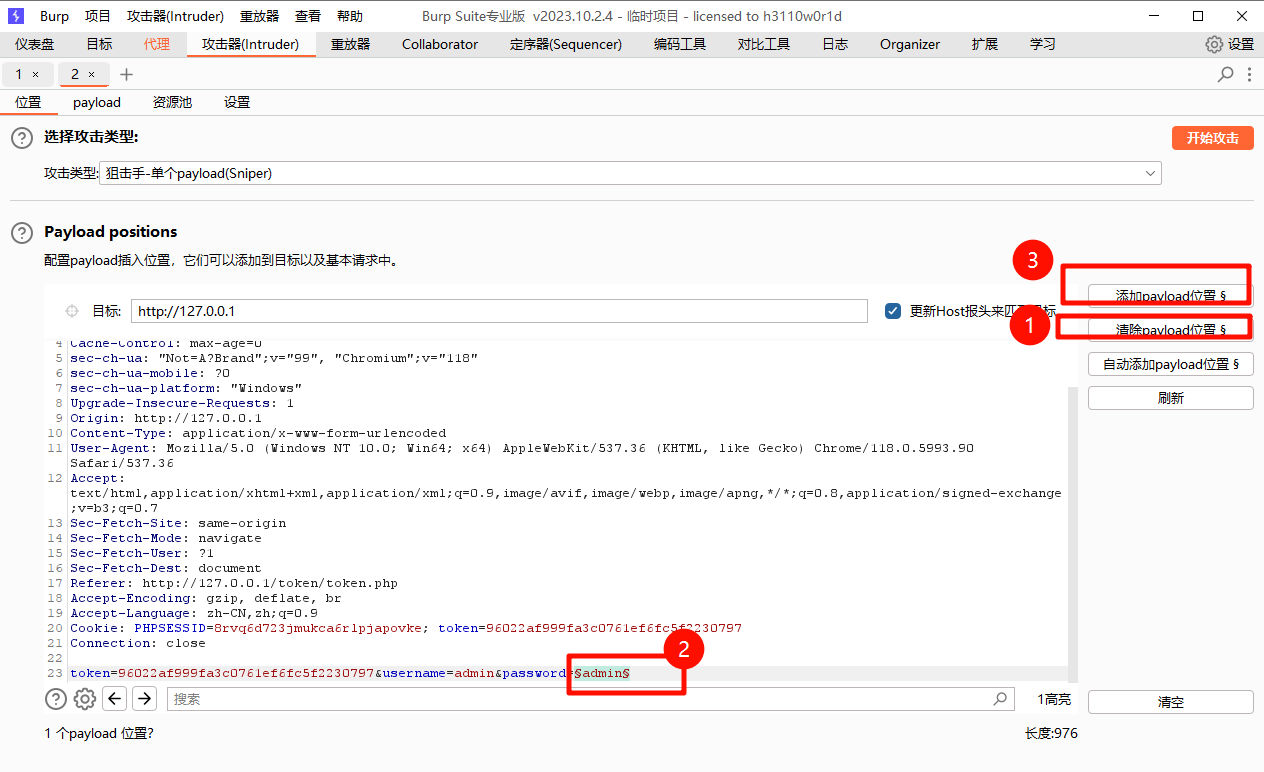Open the Collaborator tab

[440, 44]
